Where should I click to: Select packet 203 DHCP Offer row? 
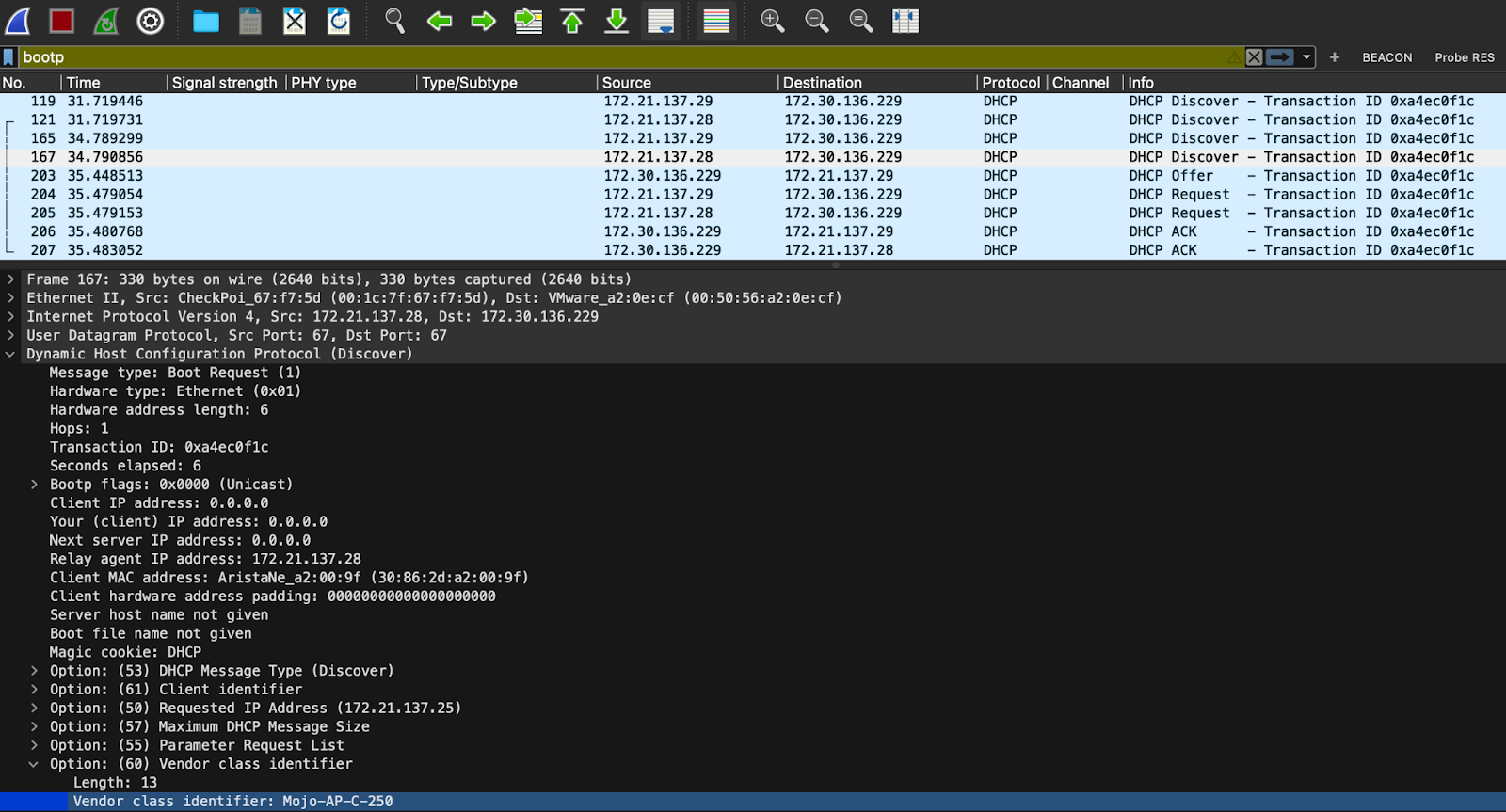753,176
